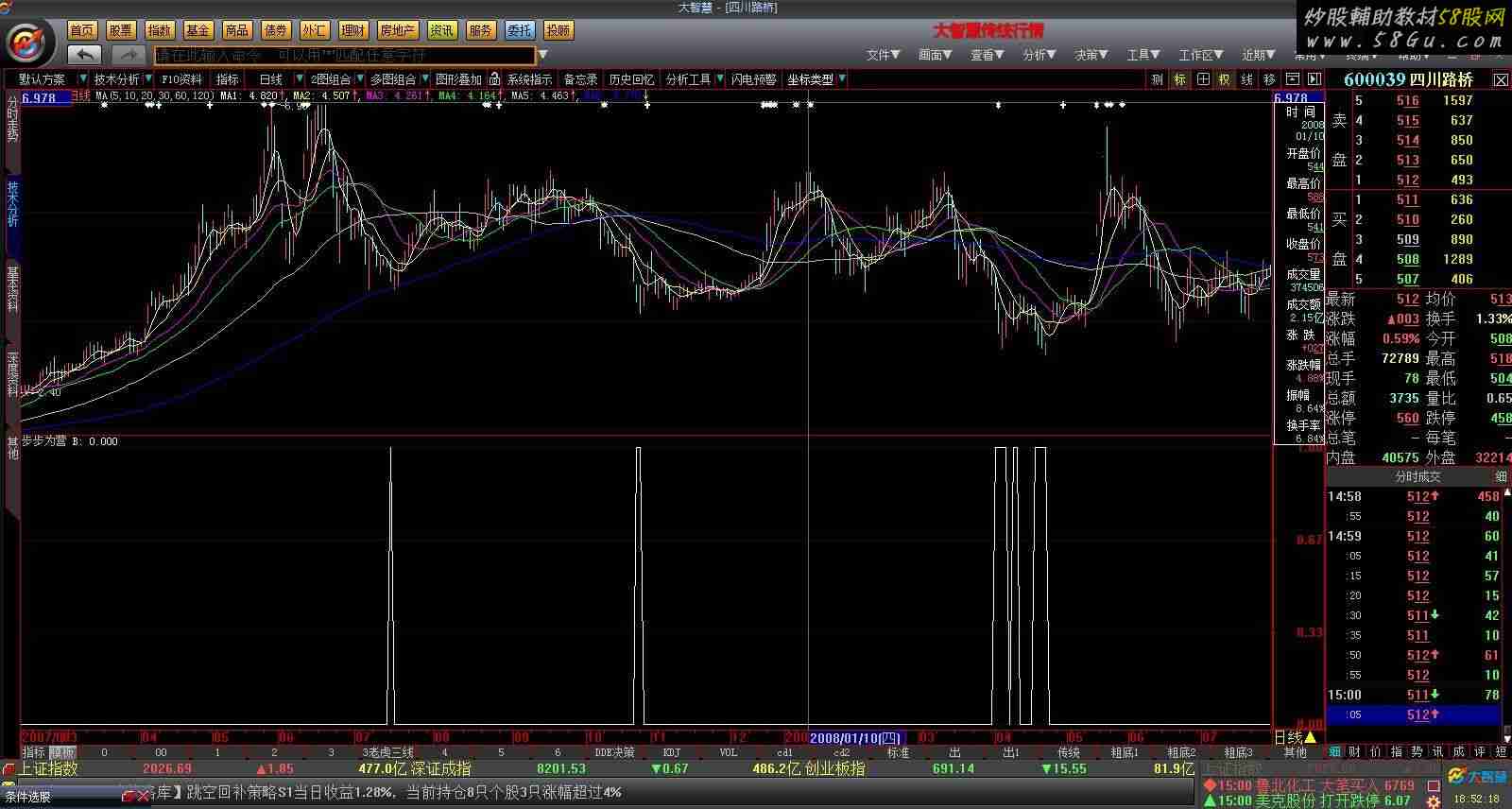
Task: Toggle the 权 rights-adjustment icon
Action: click(1225, 79)
